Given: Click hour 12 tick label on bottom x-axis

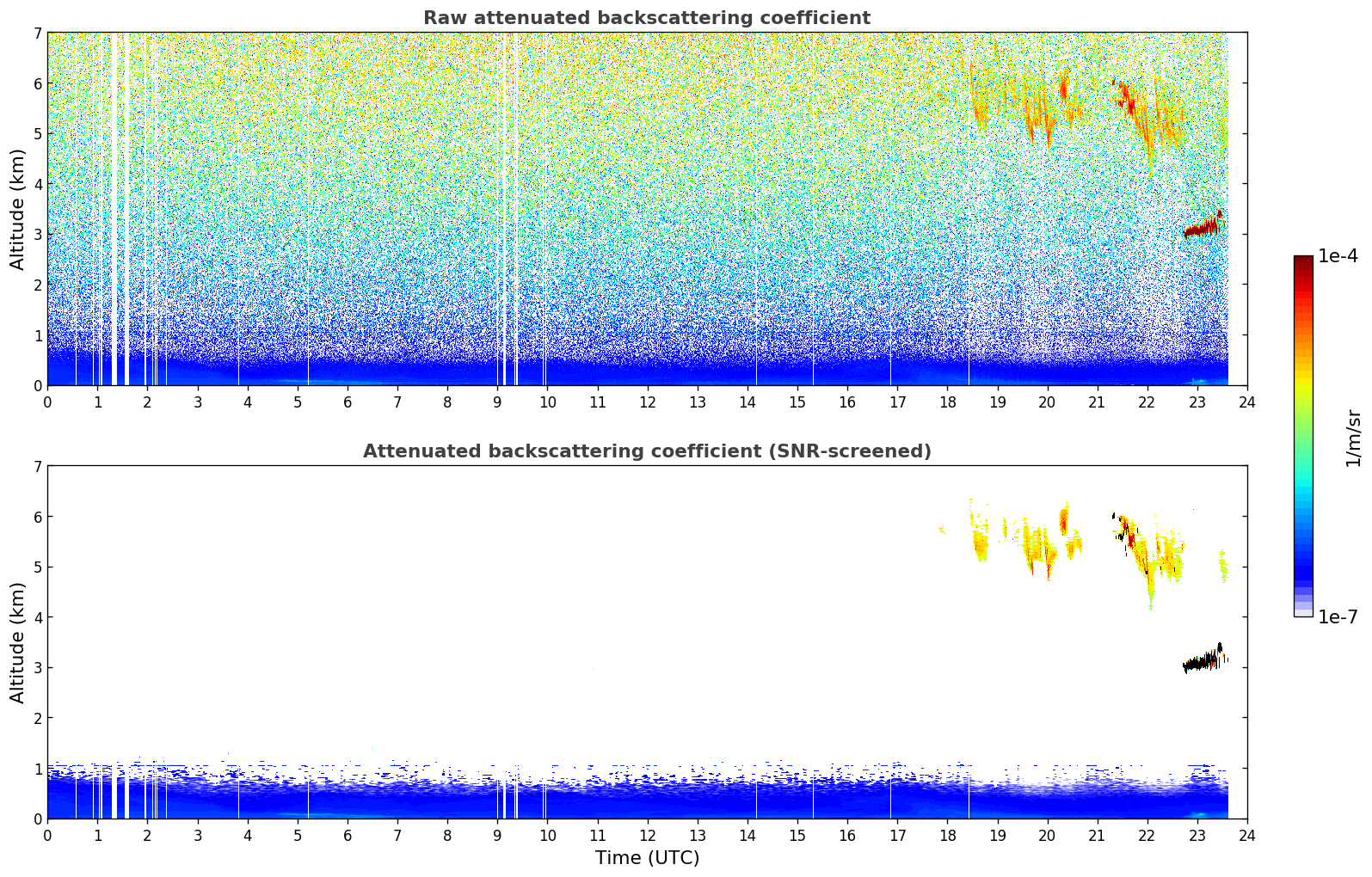Looking at the screenshot, I should point(647,836).
